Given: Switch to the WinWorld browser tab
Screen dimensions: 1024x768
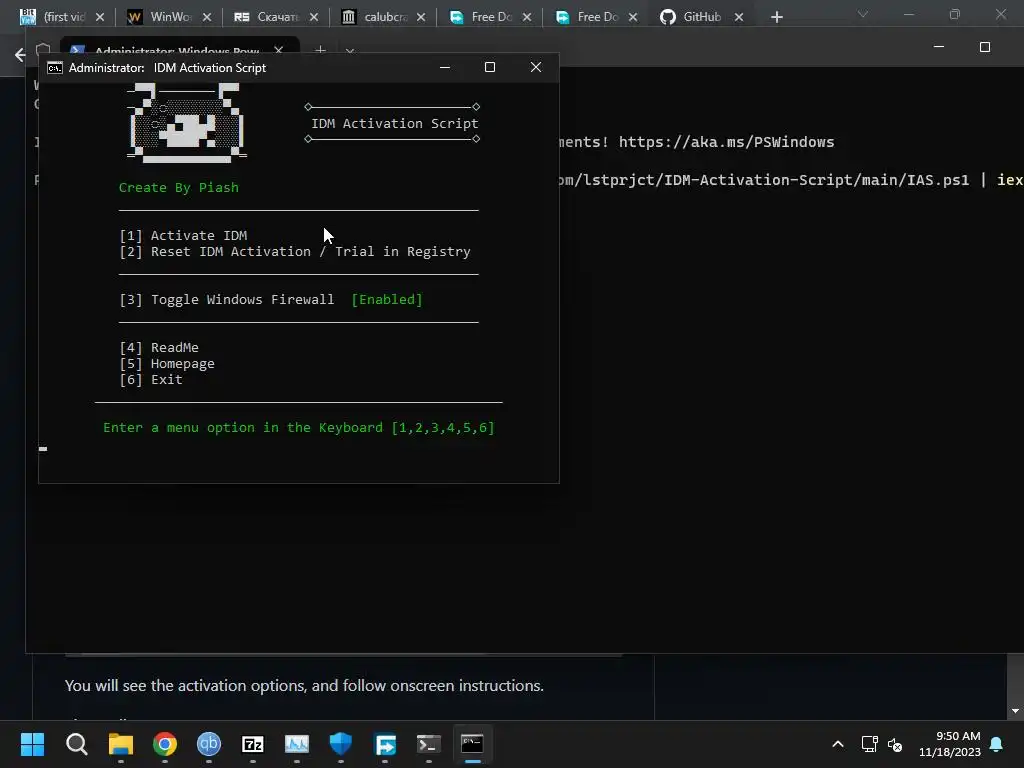Looking at the screenshot, I should click(x=160, y=17).
